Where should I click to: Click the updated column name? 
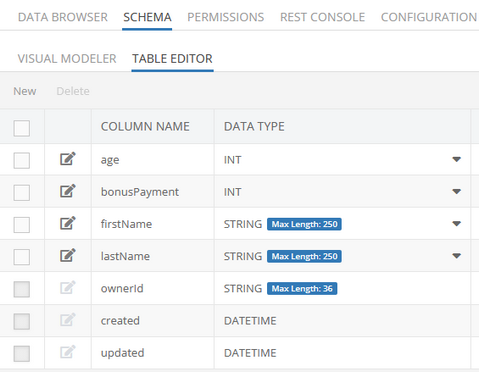point(122,353)
